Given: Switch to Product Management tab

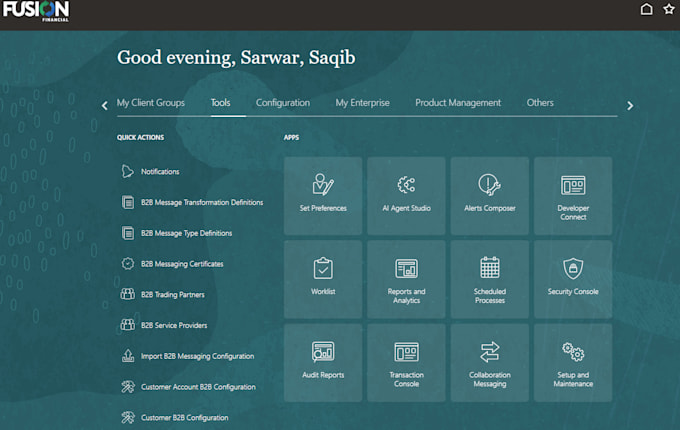Looking at the screenshot, I should point(458,103).
